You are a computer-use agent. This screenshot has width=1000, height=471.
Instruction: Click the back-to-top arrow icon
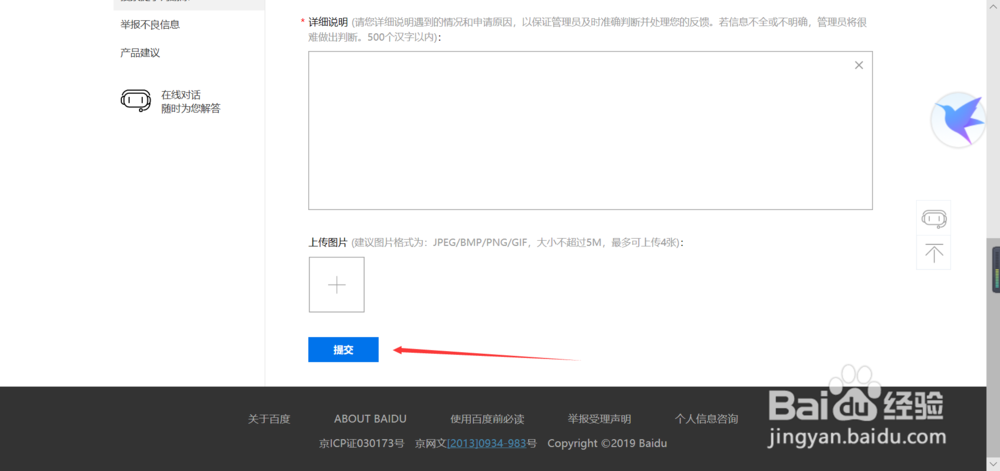coord(934,253)
